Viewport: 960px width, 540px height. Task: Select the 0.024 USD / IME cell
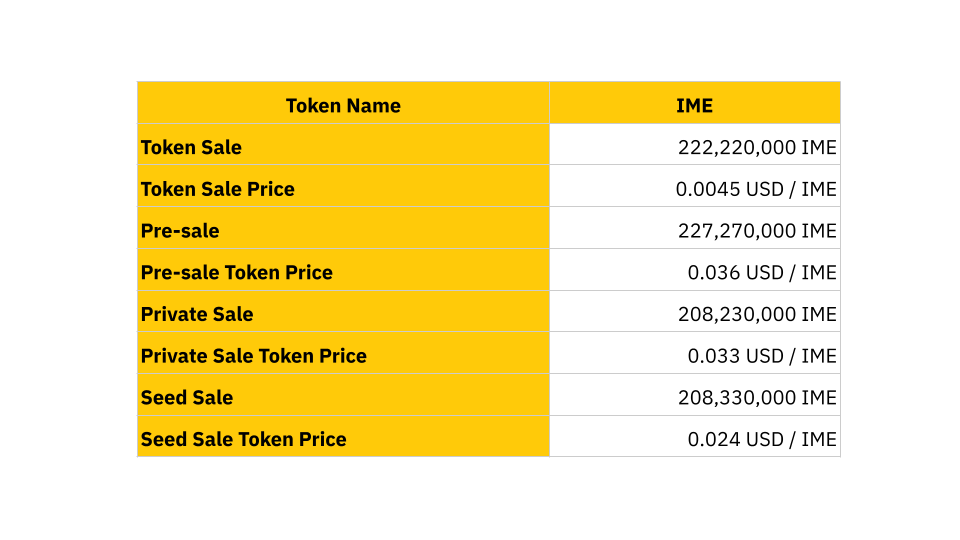pyautogui.click(x=762, y=439)
